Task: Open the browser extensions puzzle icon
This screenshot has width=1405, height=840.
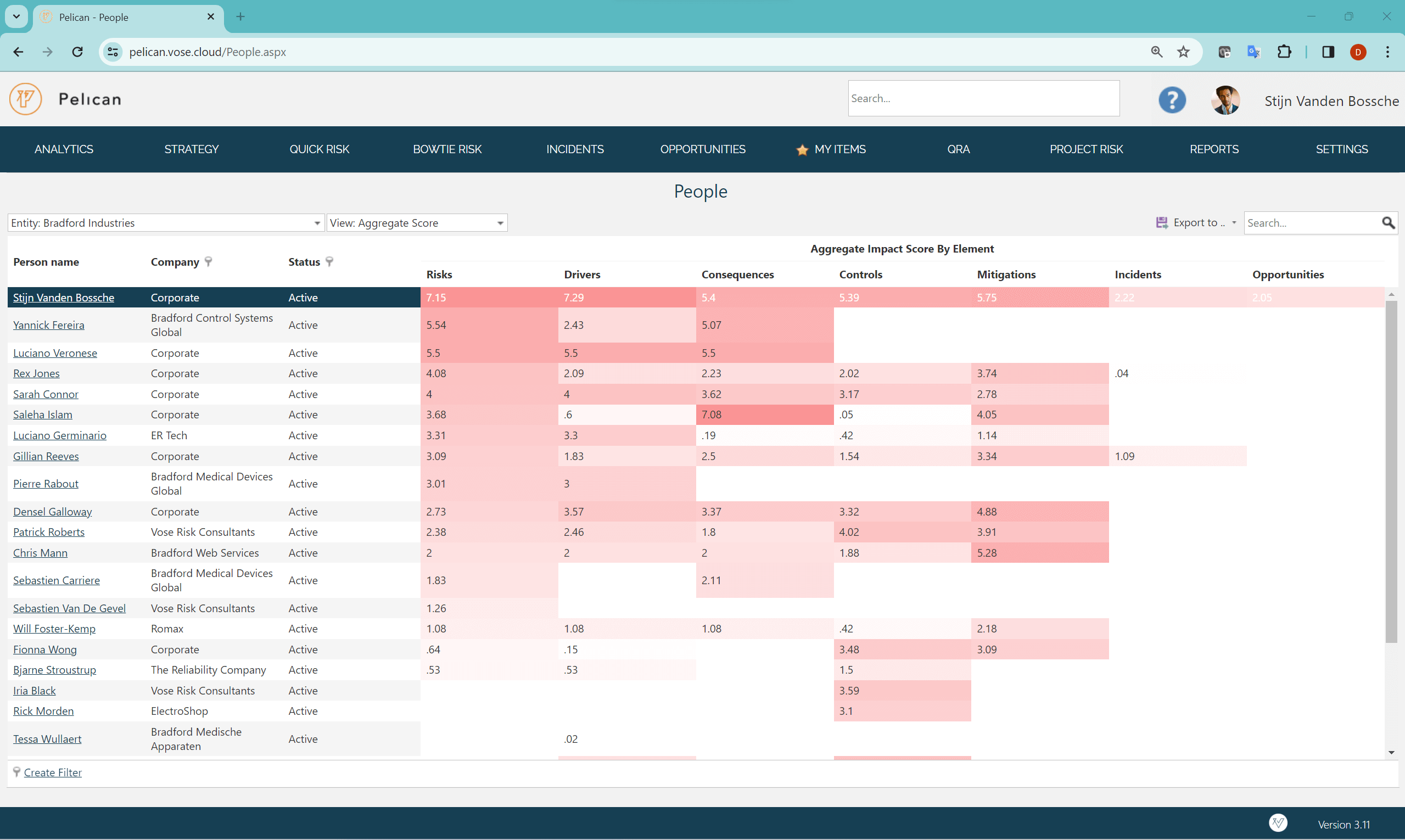Action: [x=1284, y=52]
